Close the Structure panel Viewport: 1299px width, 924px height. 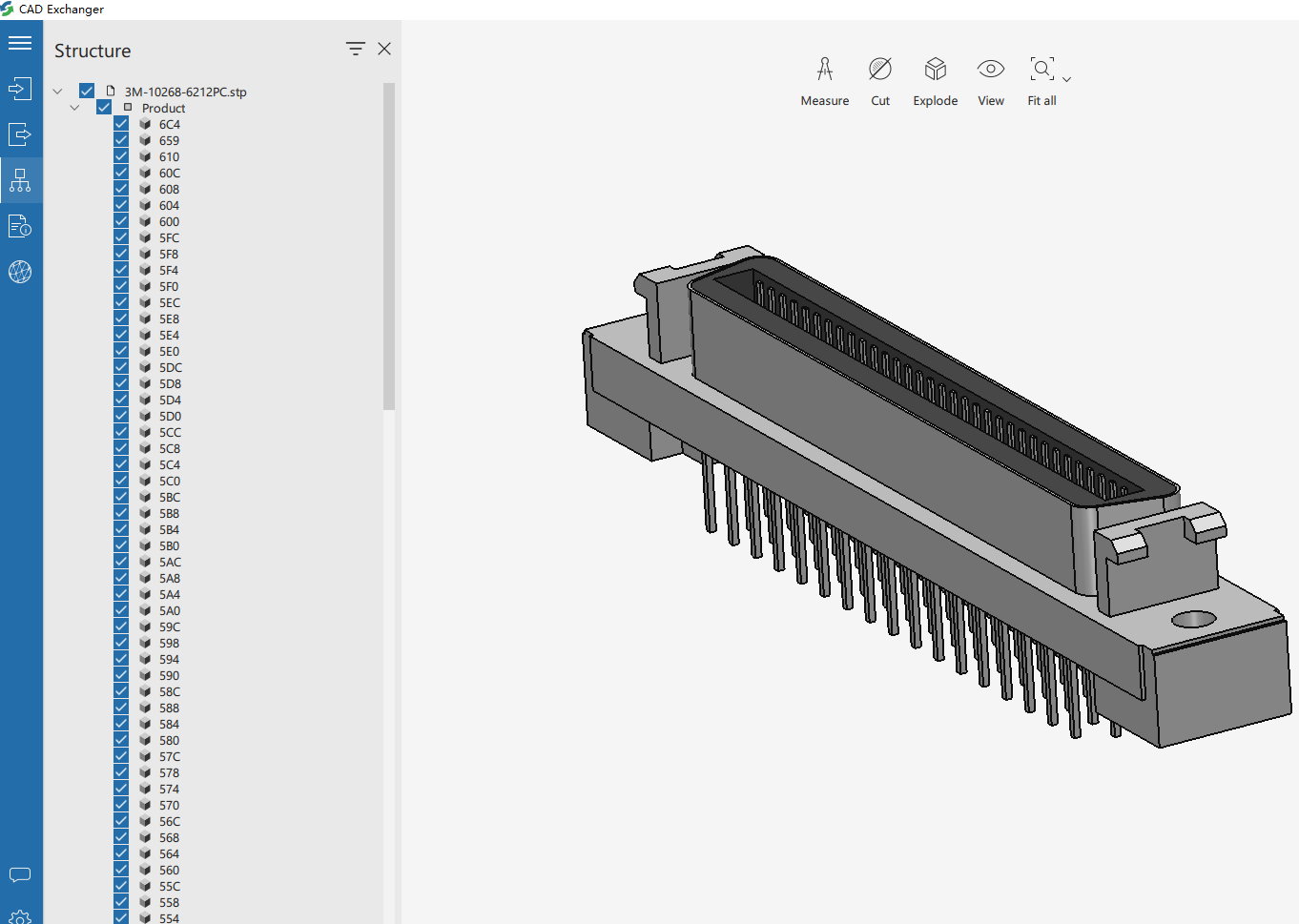pyautogui.click(x=384, y=49)
